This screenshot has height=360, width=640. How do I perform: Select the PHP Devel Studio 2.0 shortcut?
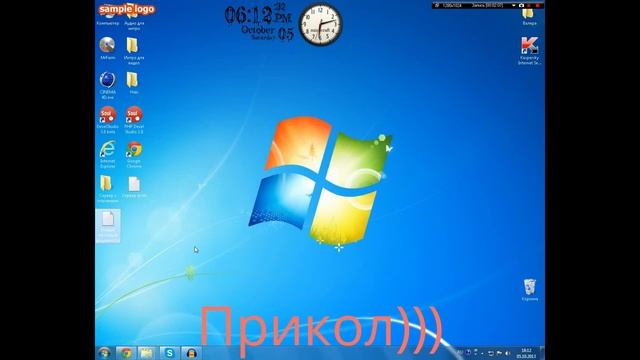pyautogui.click(x=133, y=119)
